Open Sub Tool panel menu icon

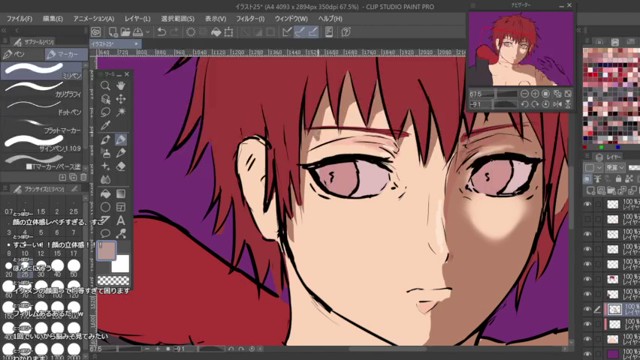(x=5, y=41)
